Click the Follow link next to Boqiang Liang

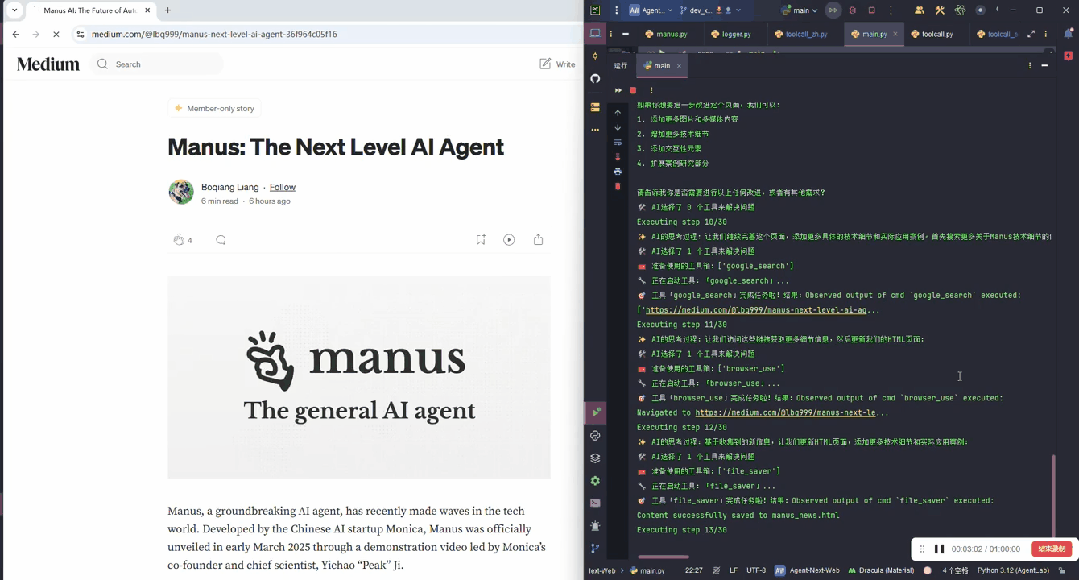tap(282, 187)
